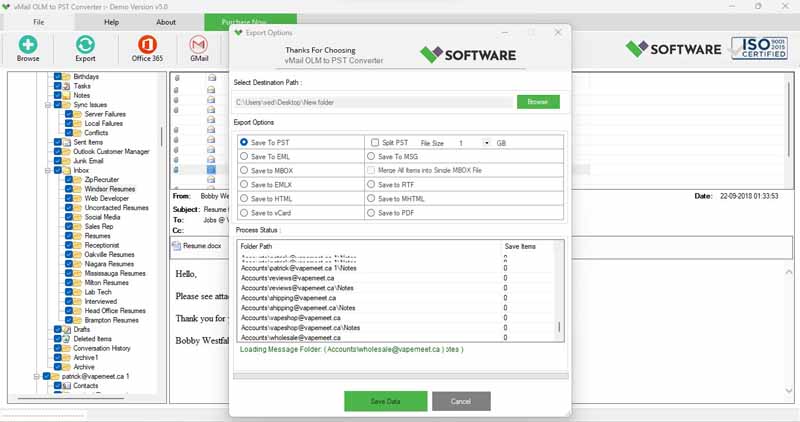Collapse the Sync Issues tree node
The width and height of the screenshot is (800, 422).
pyautogui.click(x=47, y=105)
